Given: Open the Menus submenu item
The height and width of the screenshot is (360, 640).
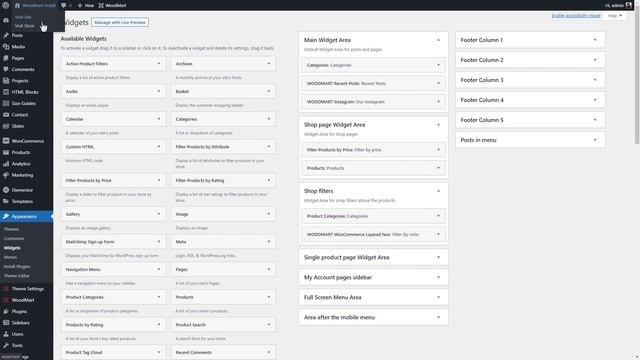Looking at the screenshot, I should coord(11,258).
